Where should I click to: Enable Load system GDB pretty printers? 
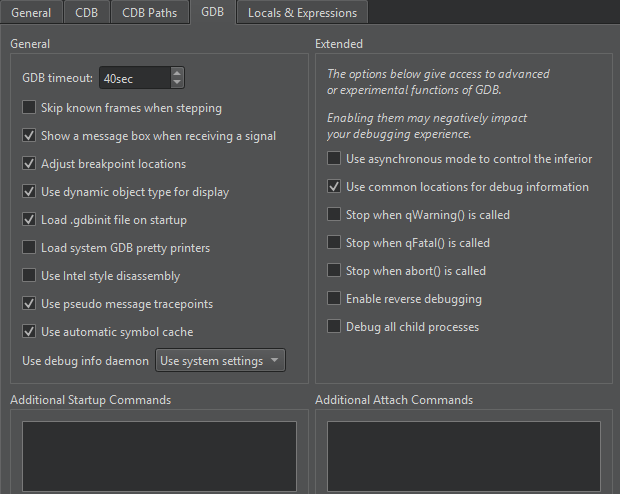(29, 248)
